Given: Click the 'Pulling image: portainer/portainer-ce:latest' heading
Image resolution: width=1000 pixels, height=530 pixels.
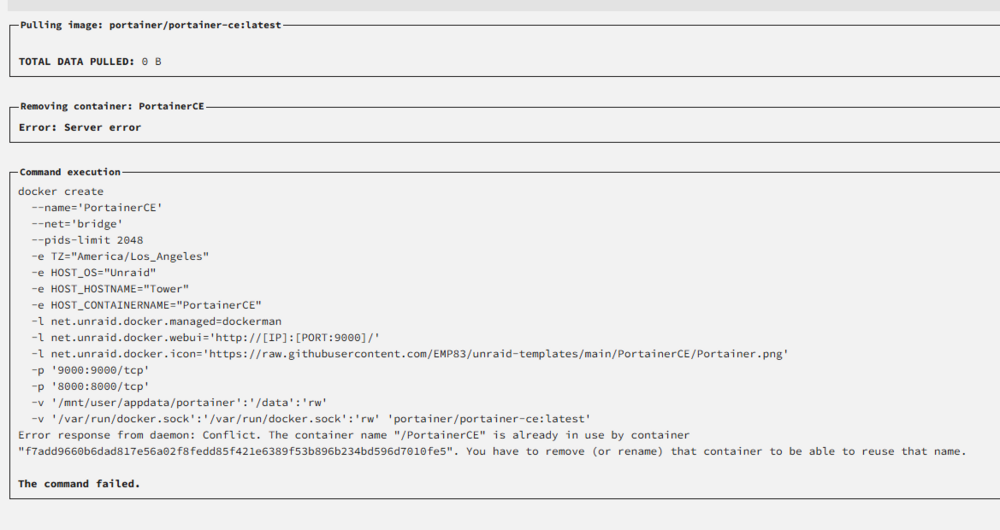Looking at the screenshot, I should pyautogui.click(x=151, y=25).
